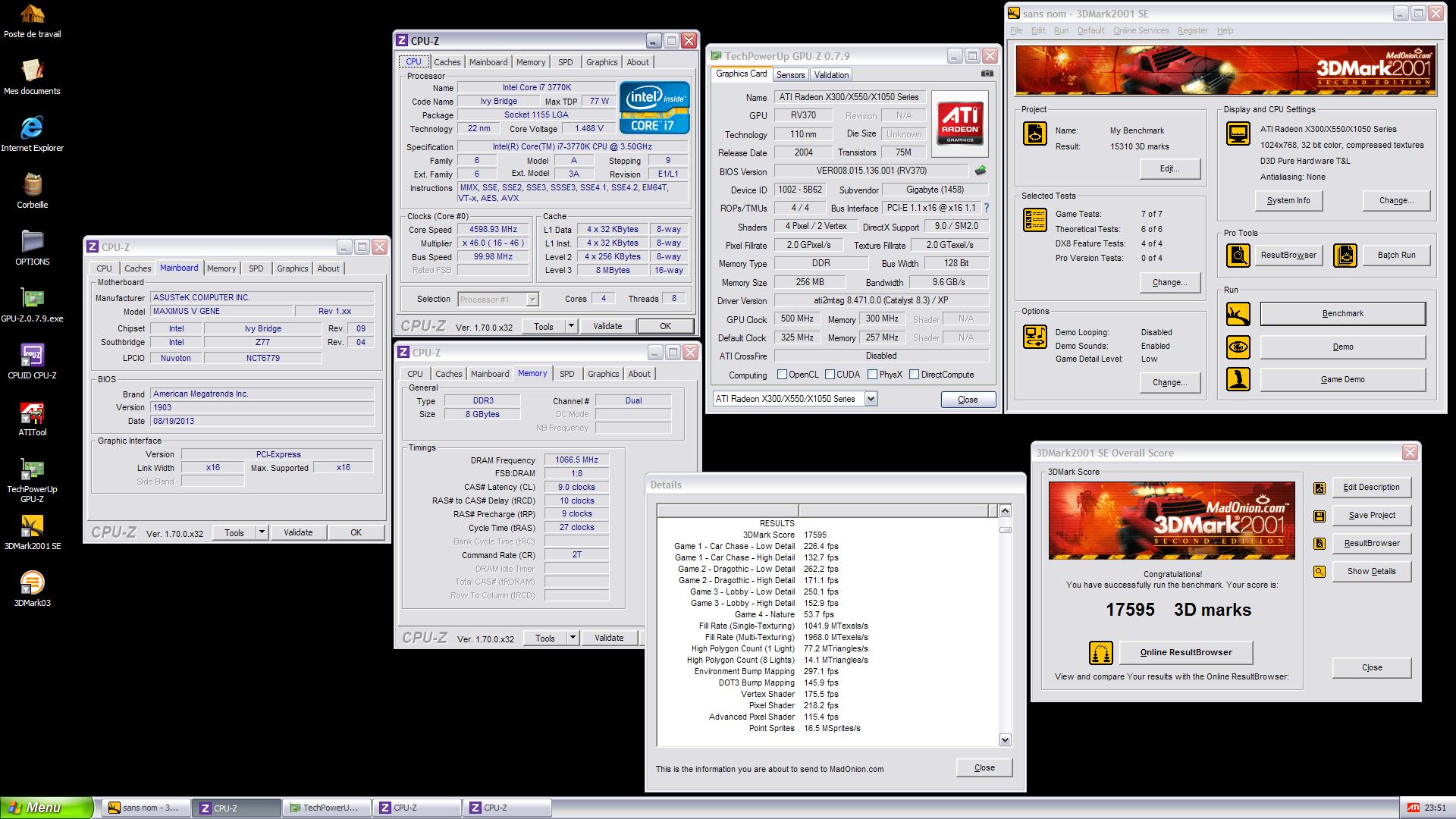Viewport: 1456px width, 819px height.
Task: Click Bus Interface question mark in GPU-Z
Action: pyautogui.click(x=986, y=208)
